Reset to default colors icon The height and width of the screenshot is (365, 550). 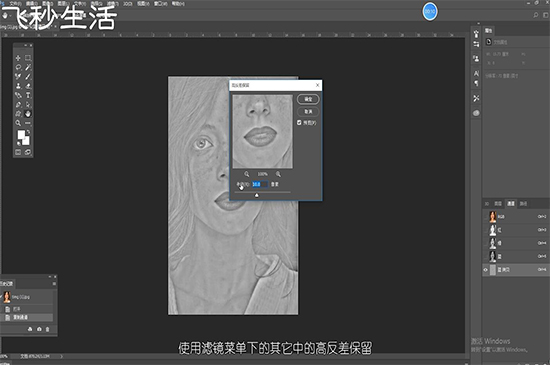(19, 143)
